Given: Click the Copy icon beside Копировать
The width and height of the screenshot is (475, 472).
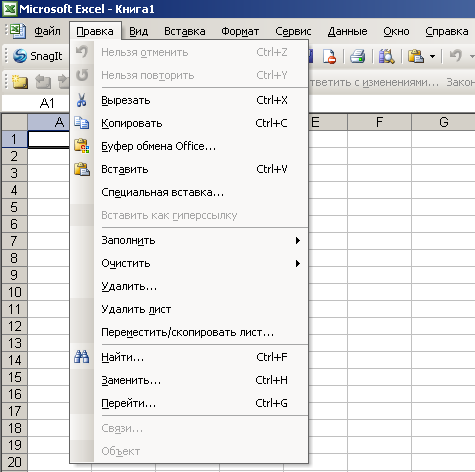Looking at the screenshot, I should [82, 123].
